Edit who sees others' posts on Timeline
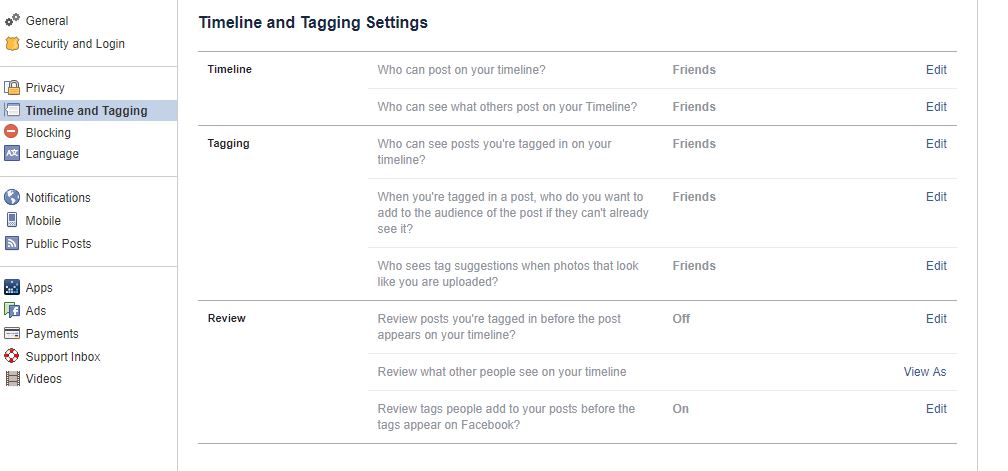This screenshot has height=471, width=1008. click(x=936, y=107)
